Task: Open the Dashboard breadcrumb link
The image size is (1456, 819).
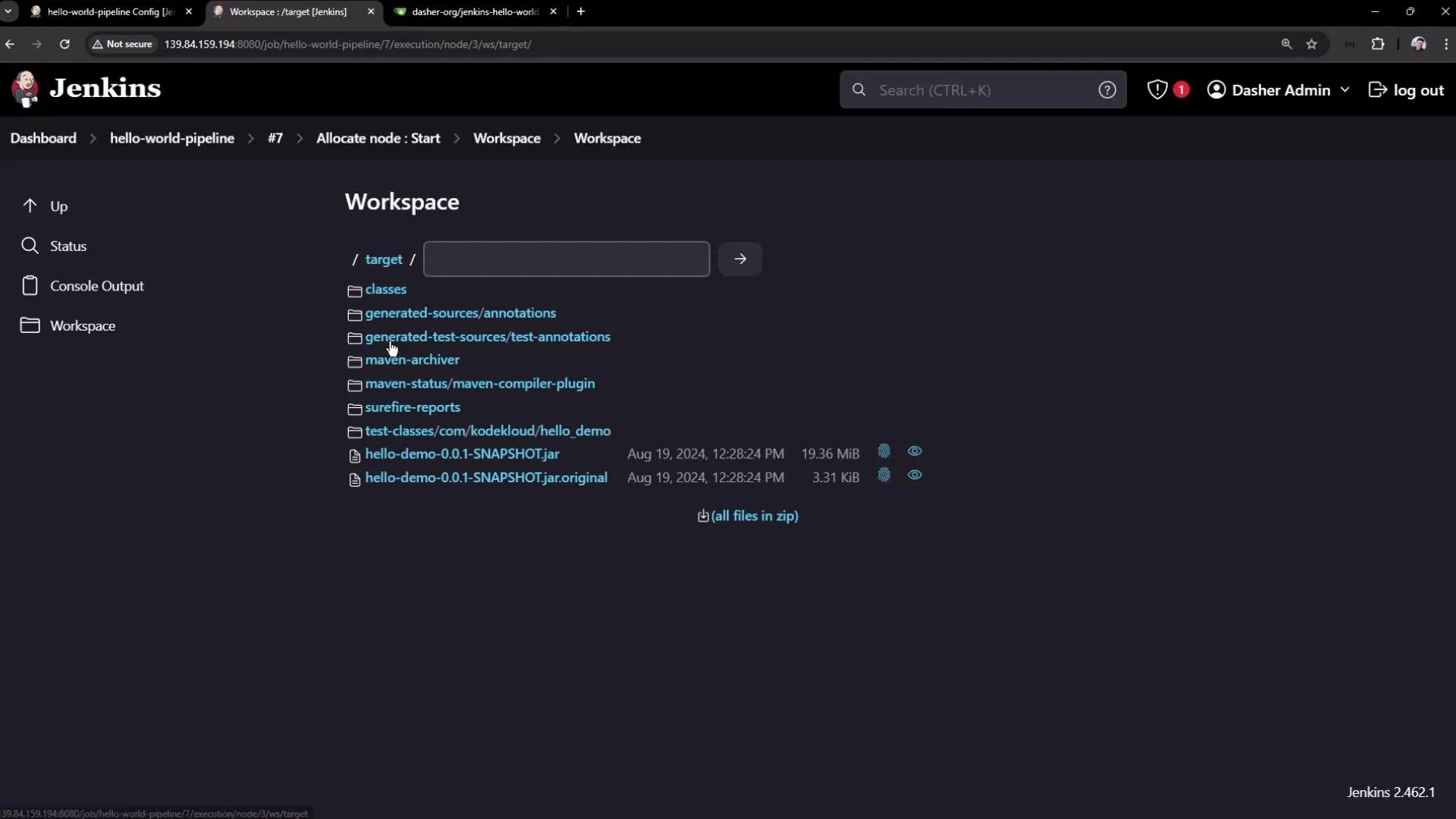Action: tap(42, 138)
